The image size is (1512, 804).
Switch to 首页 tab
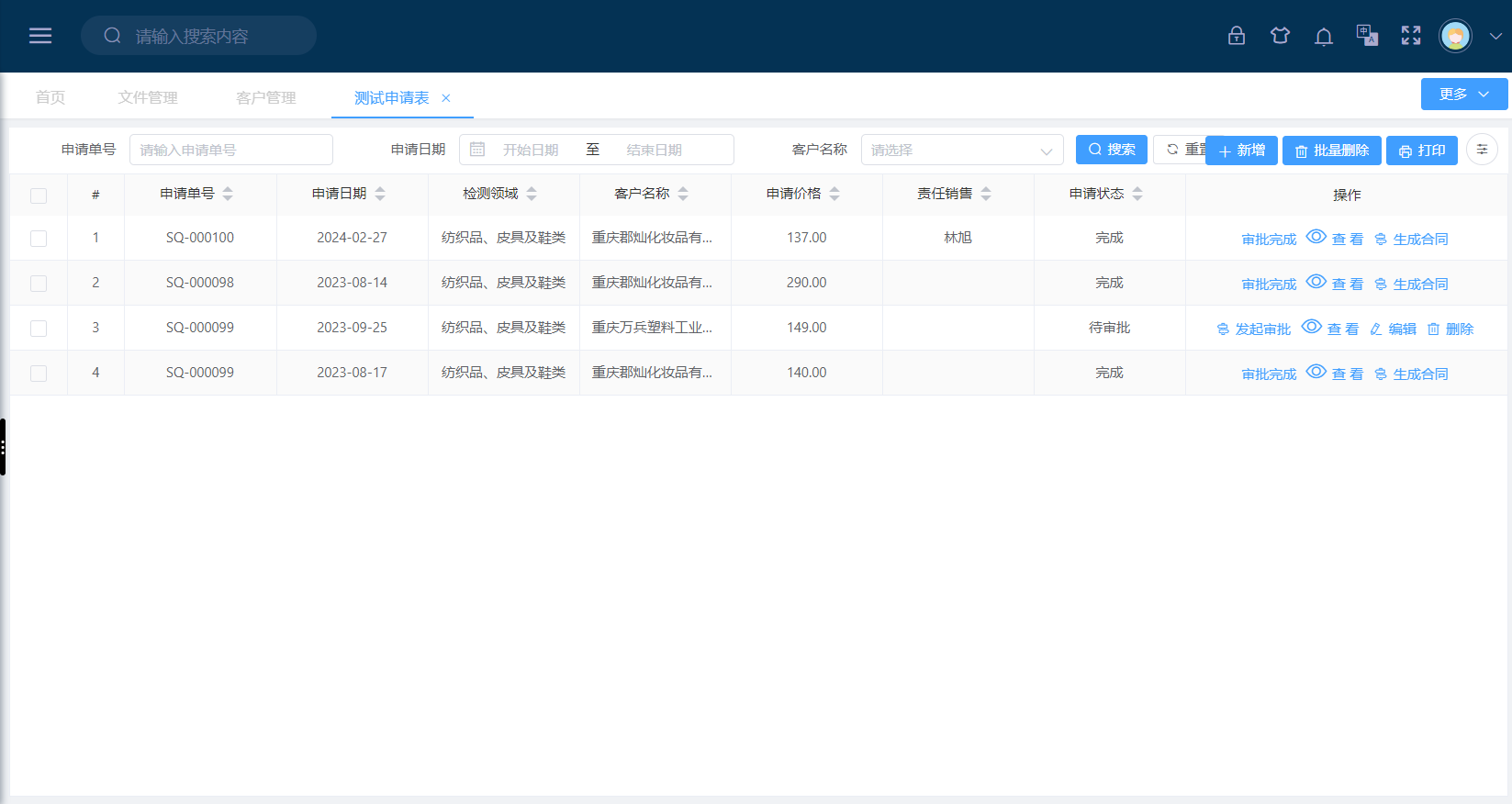pyautogui.click(x=50, y=97)
